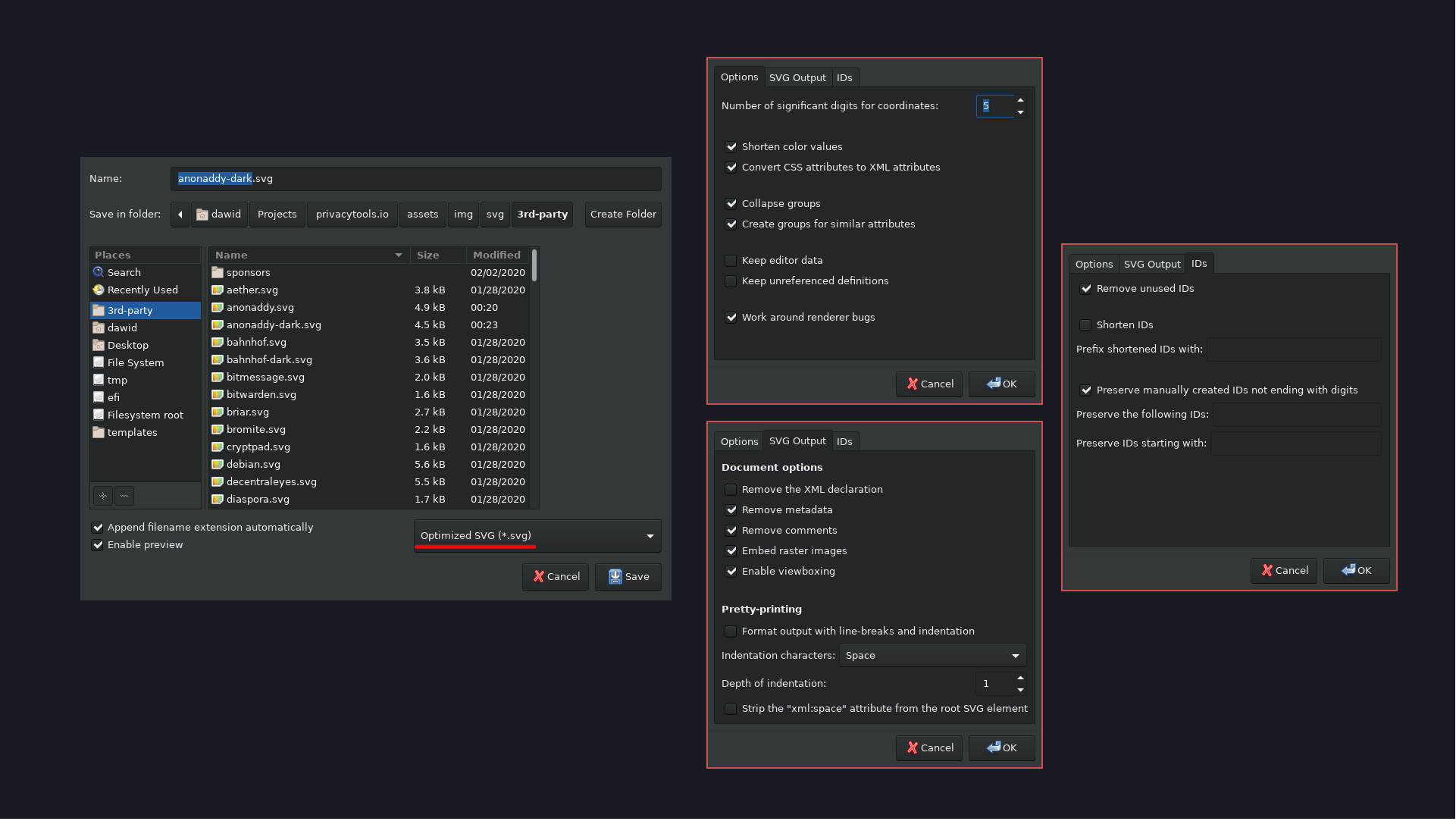Click the decentraleyes.svg file icon

pyautogui.click(x=218, y=481)
